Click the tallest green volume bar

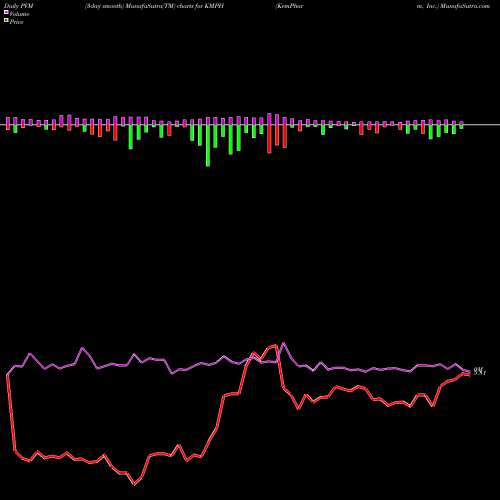pos(208,145)
